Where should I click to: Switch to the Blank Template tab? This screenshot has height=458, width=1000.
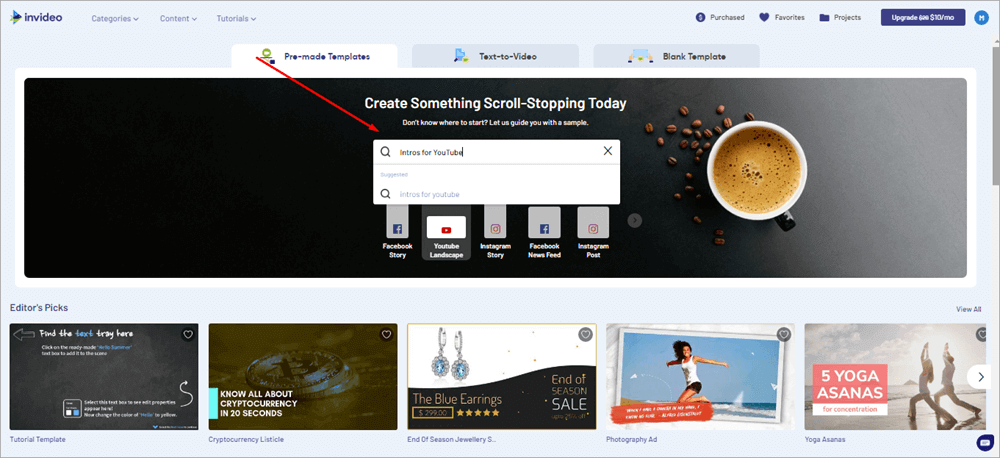pos(676,56)
